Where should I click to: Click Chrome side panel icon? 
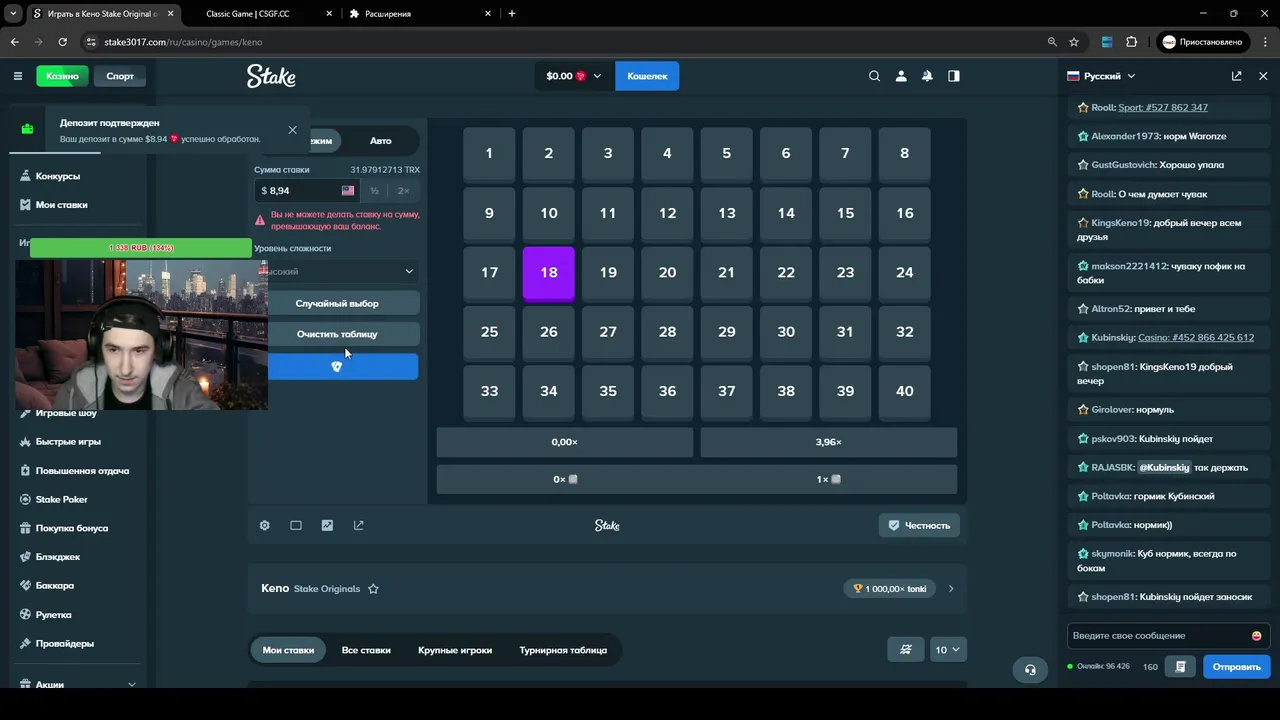(1107, 42)
